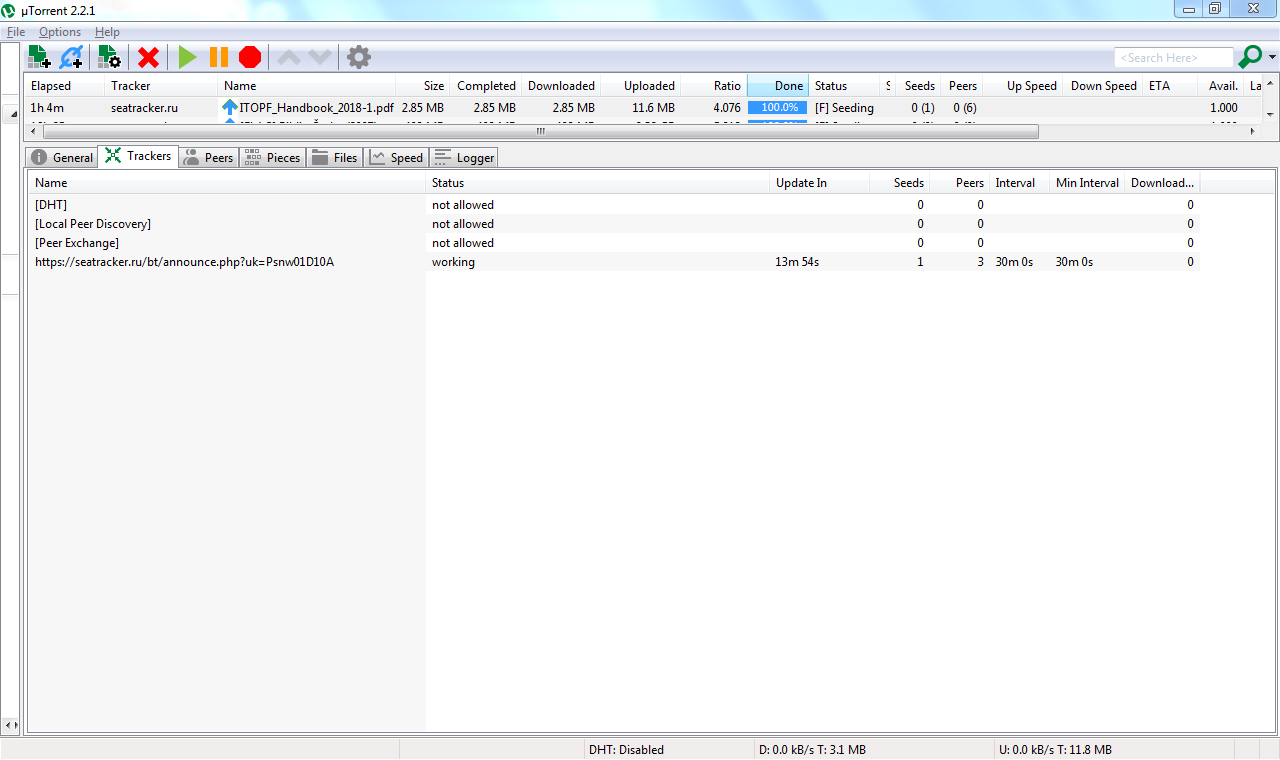Remove torrent with red X icon

(148, 57)
